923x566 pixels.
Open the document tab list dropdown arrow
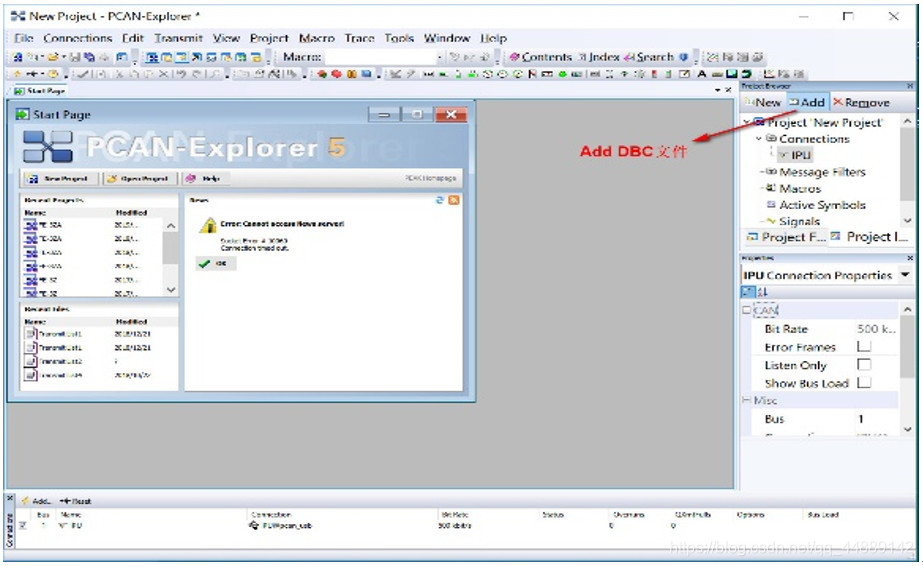coord(718,90)
